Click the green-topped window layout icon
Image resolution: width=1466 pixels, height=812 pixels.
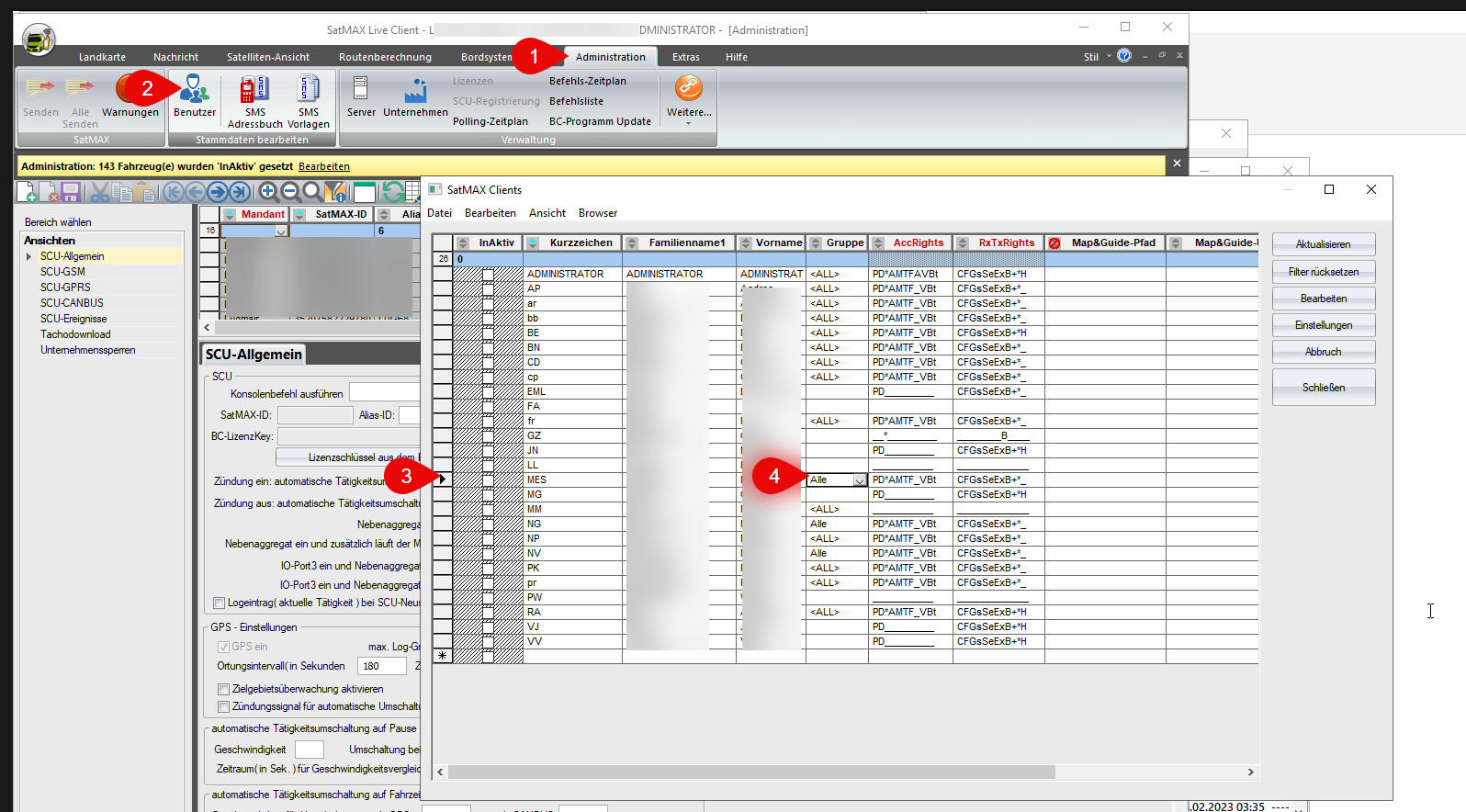pos(365,192)
